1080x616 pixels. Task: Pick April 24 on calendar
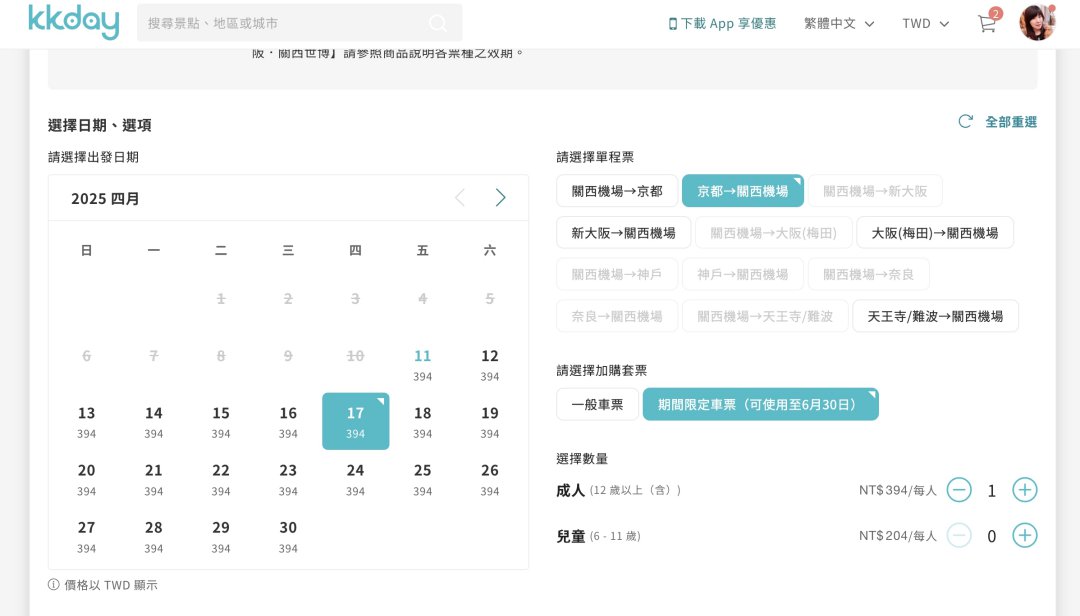355,479
